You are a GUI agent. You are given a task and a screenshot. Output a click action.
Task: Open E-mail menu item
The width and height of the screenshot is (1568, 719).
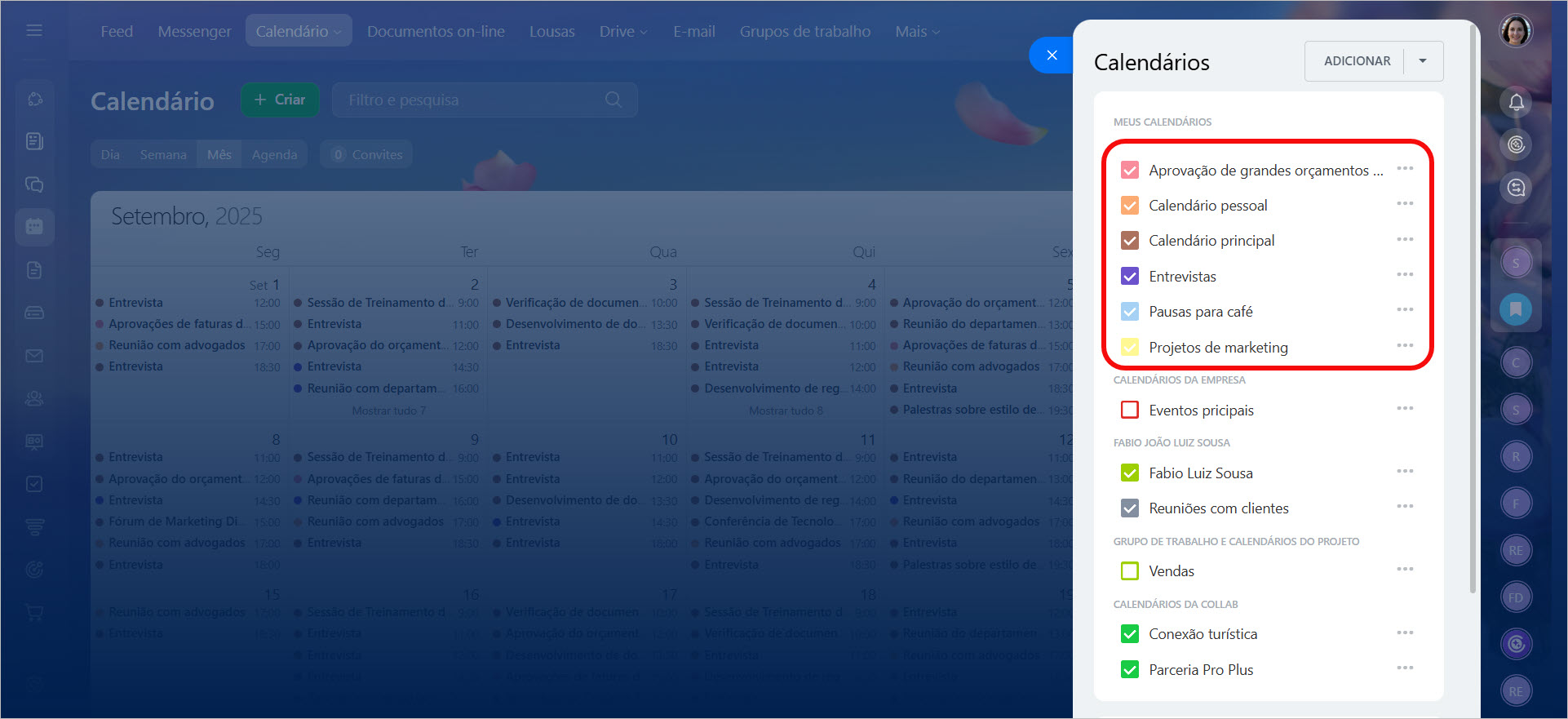(694, 32)
